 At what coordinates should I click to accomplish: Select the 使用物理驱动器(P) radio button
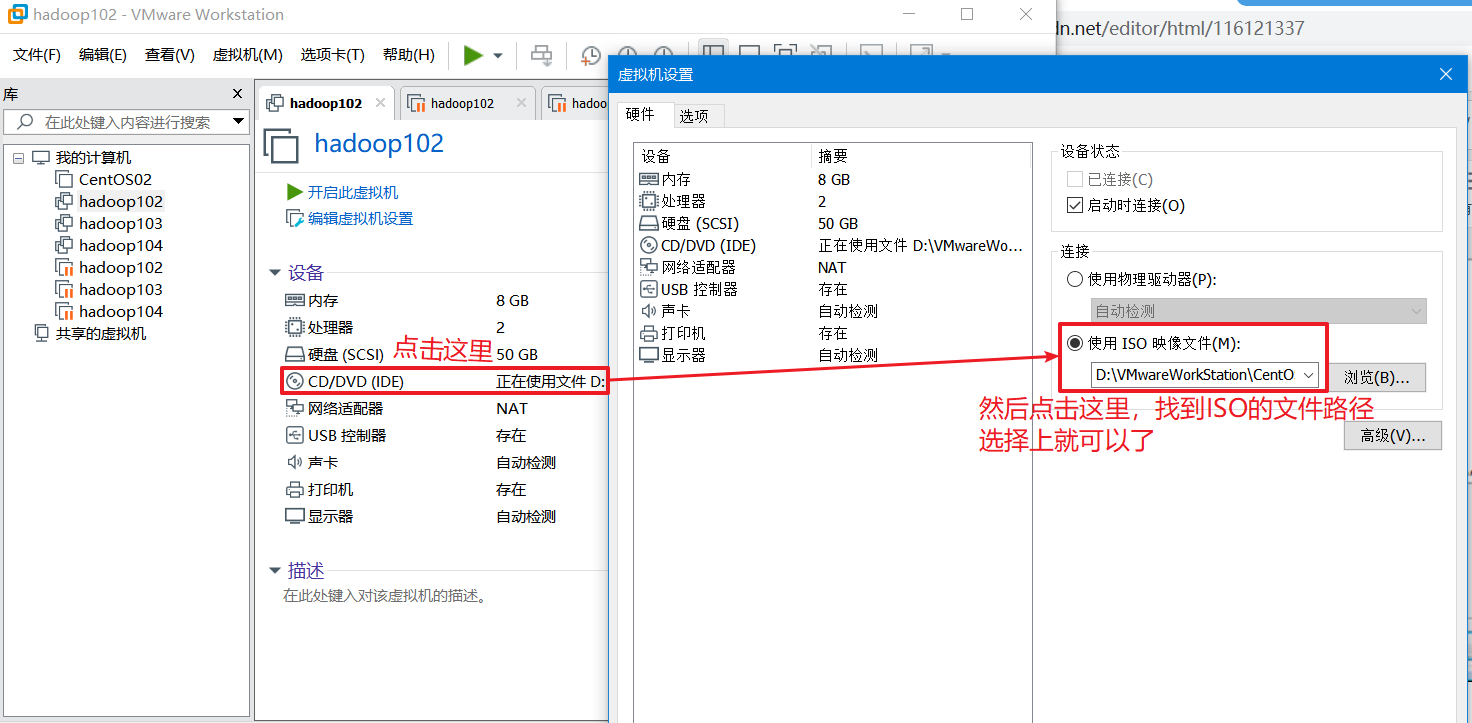[x=1075, y=279]
